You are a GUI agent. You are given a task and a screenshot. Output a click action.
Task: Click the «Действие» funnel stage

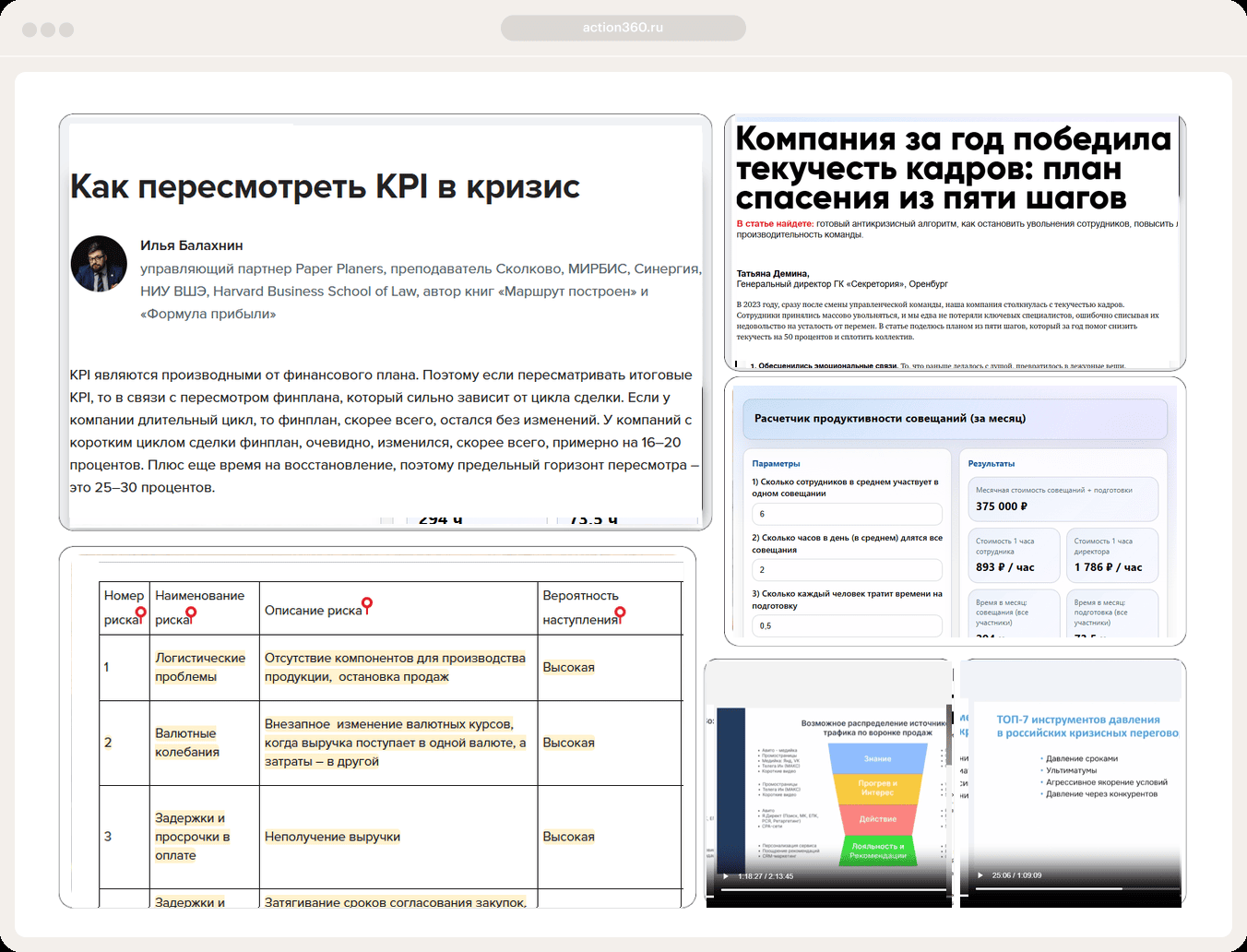877,819
